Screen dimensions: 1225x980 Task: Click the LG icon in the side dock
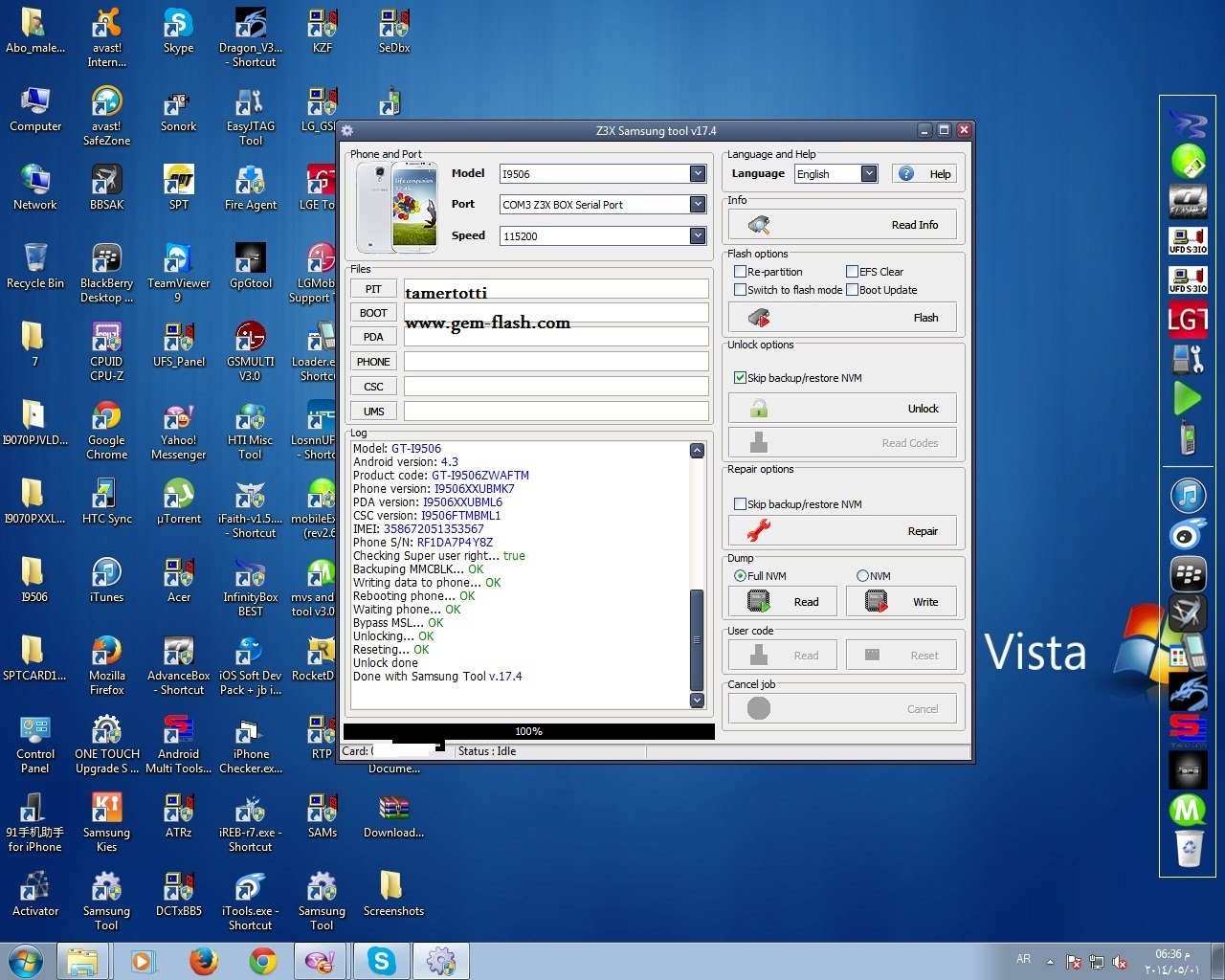pyautogui.click(x=1188, y=319)
